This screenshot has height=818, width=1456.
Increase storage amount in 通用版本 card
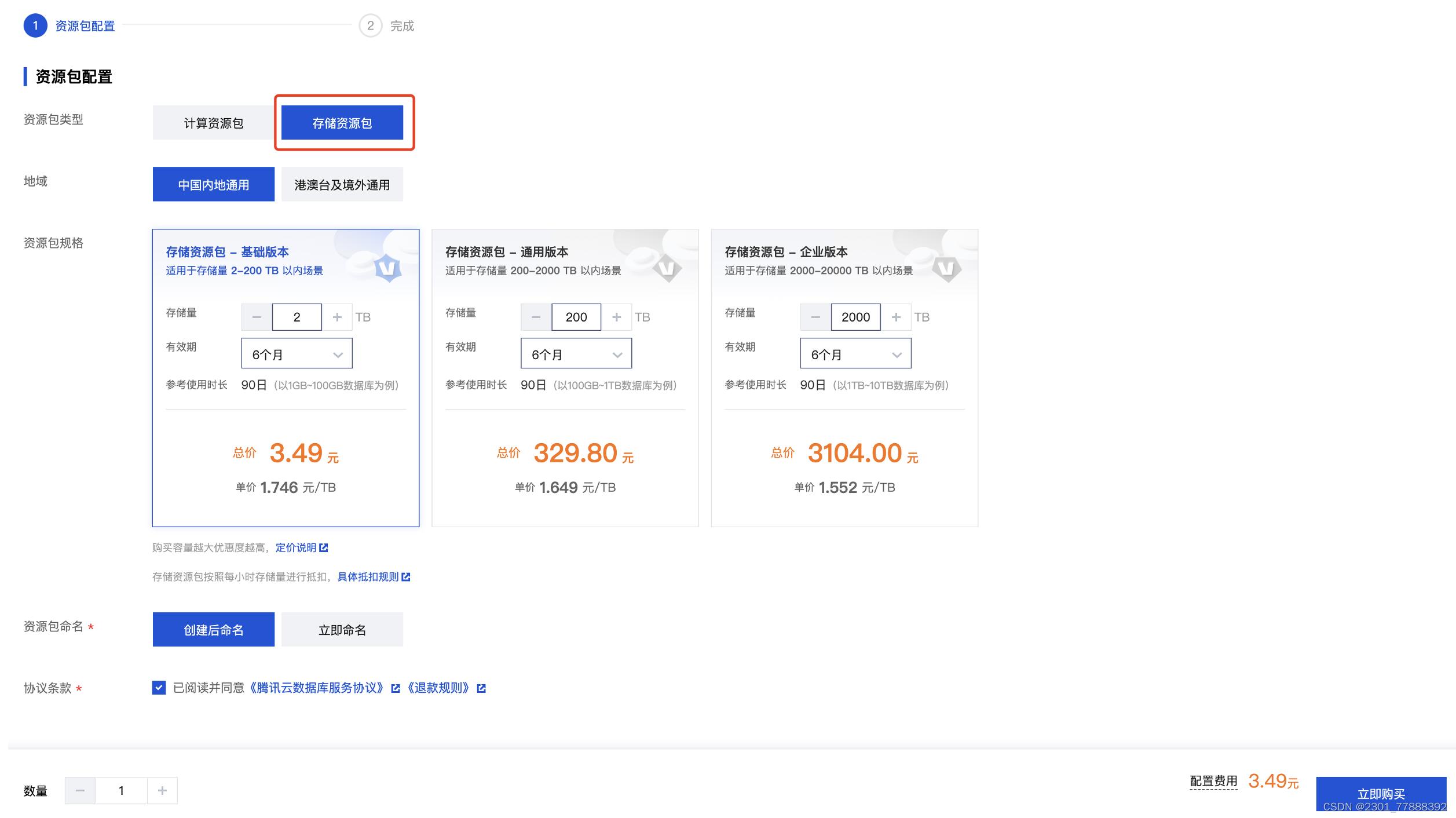[617, 317]
